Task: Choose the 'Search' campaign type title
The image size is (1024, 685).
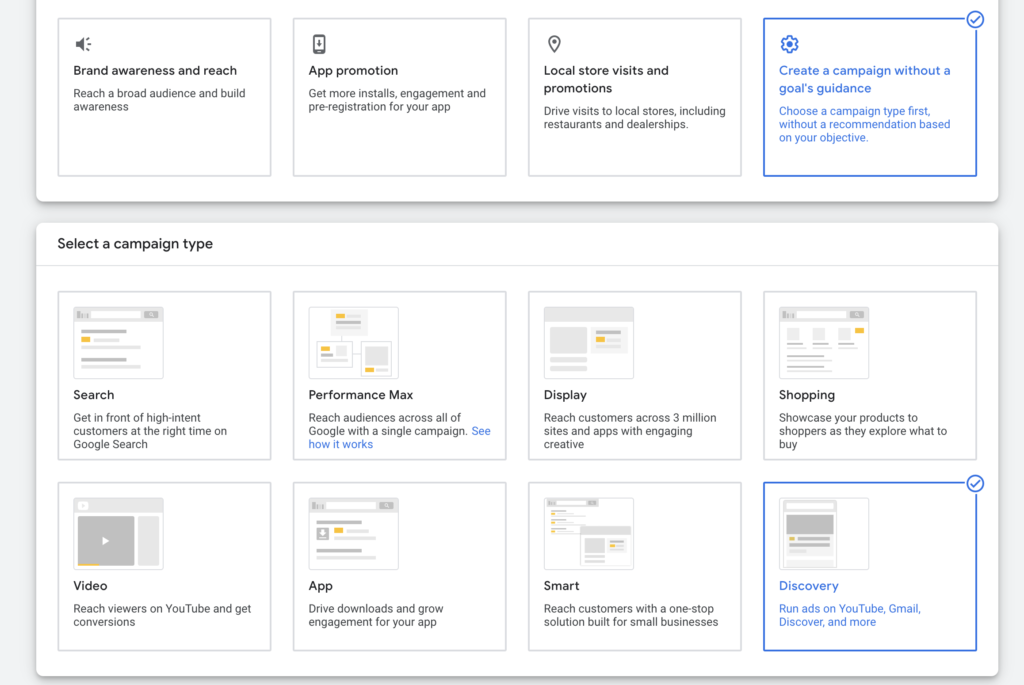Action: pyautogui.click(x=93, y=395)
